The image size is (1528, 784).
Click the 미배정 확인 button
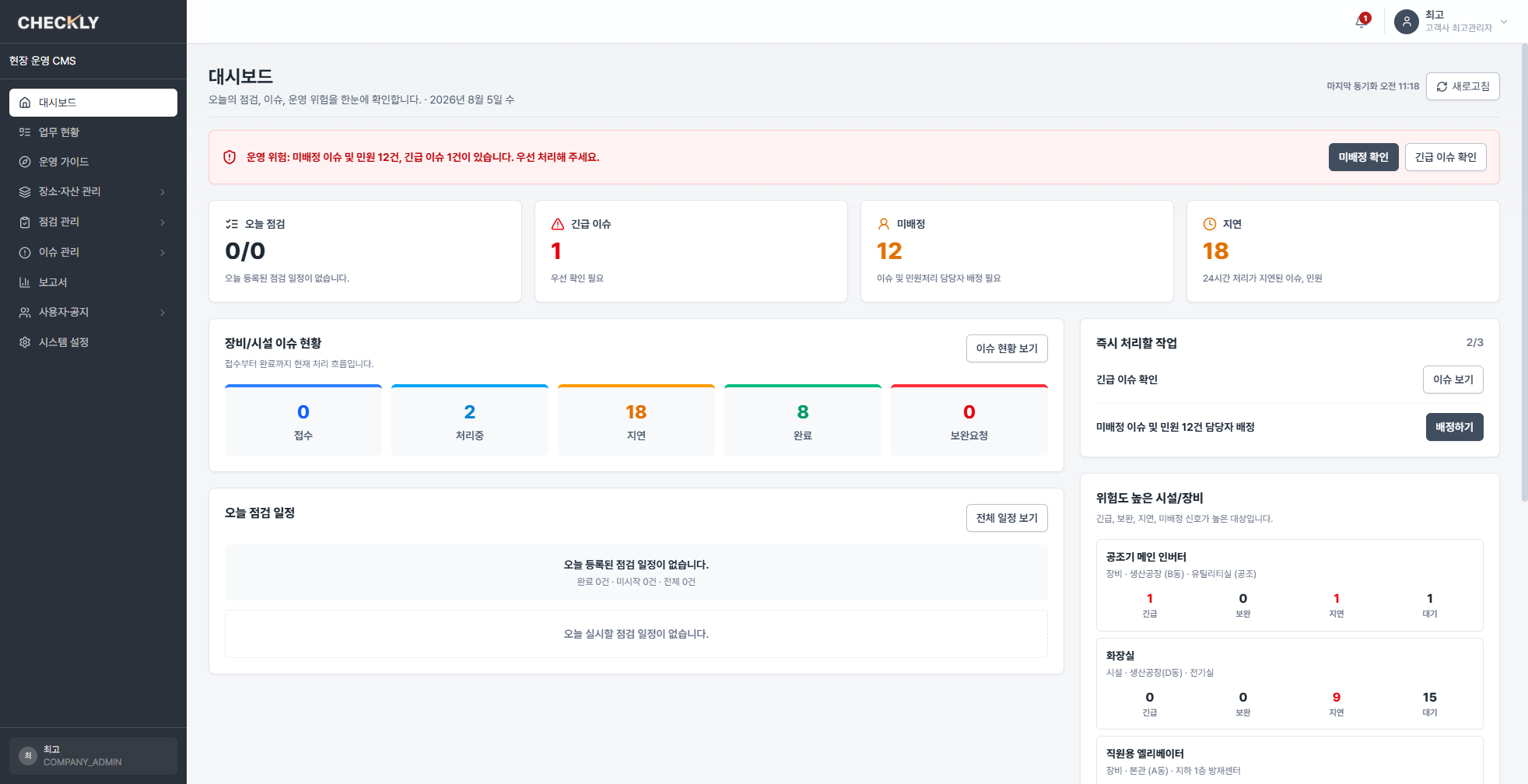point(1363,157)
